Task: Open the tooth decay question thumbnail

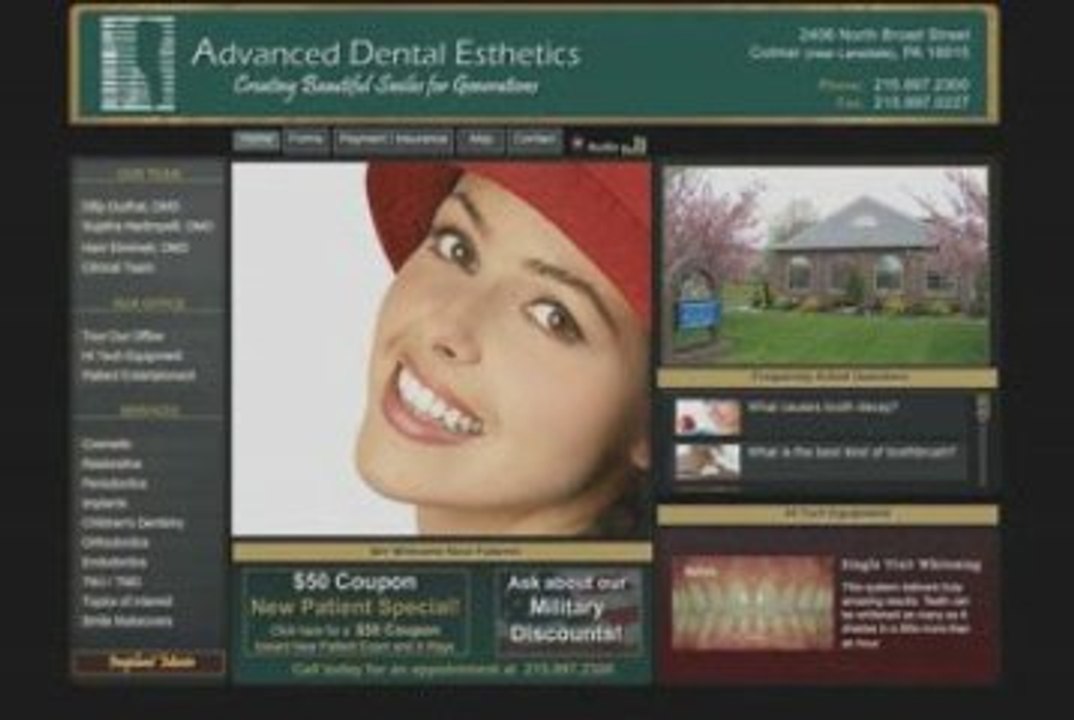Action: pos(708,417)
